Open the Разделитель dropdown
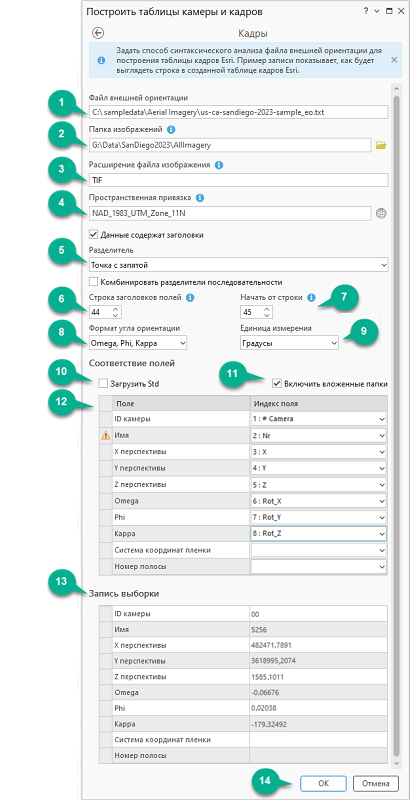The height and width of the screenshot is (800, 410). pyautogui.click(x=238, y=265)
